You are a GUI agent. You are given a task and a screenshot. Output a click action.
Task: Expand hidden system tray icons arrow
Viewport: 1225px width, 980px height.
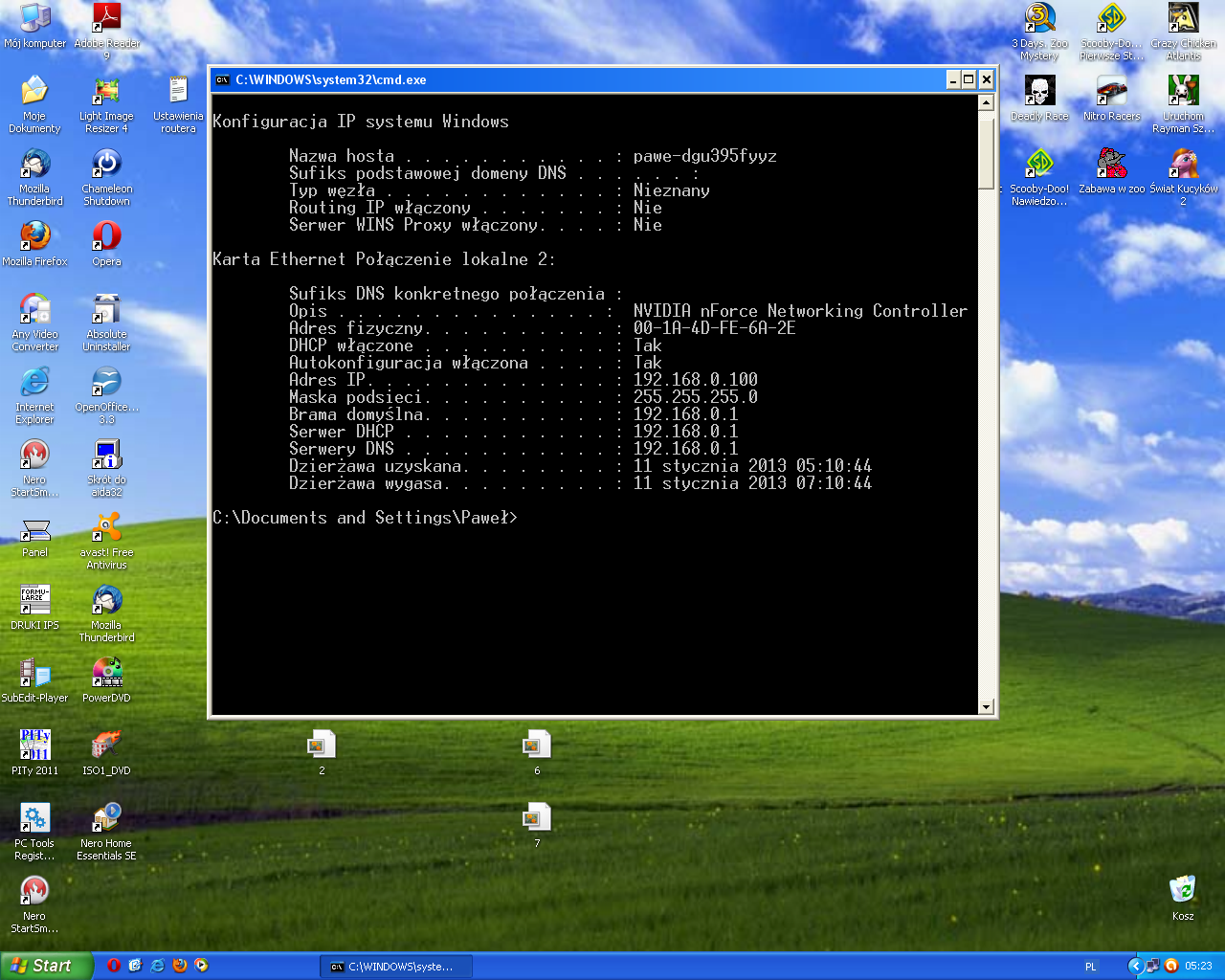[x=1135, y=966]
